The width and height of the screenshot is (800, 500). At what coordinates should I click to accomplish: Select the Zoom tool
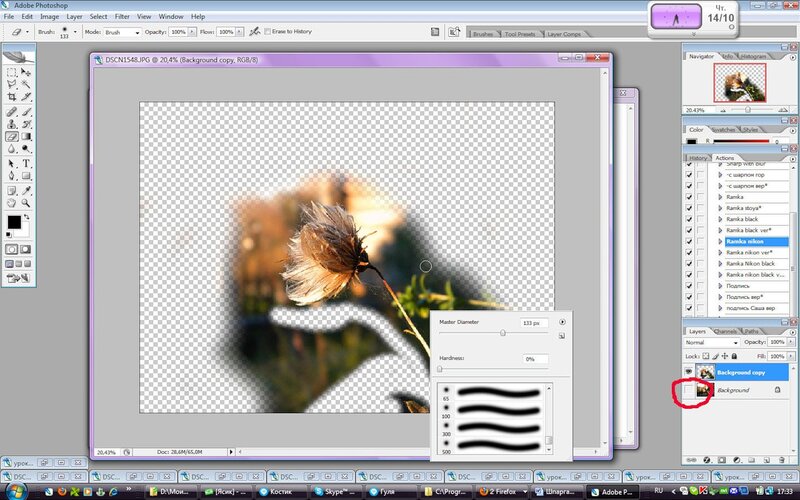coord(26,203)
